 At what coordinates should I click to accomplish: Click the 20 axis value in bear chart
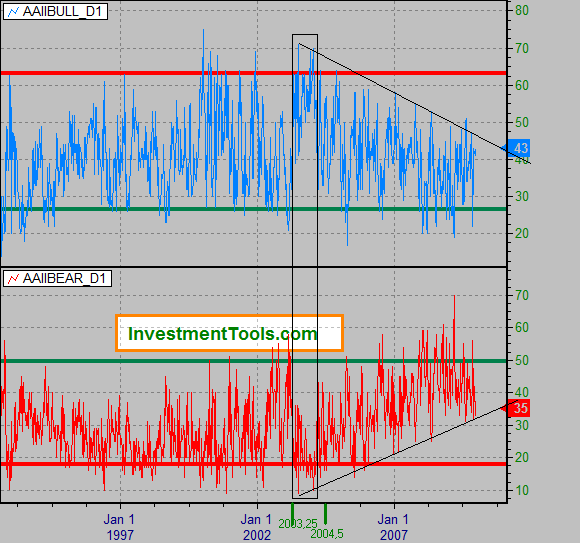tap(522, 458)
